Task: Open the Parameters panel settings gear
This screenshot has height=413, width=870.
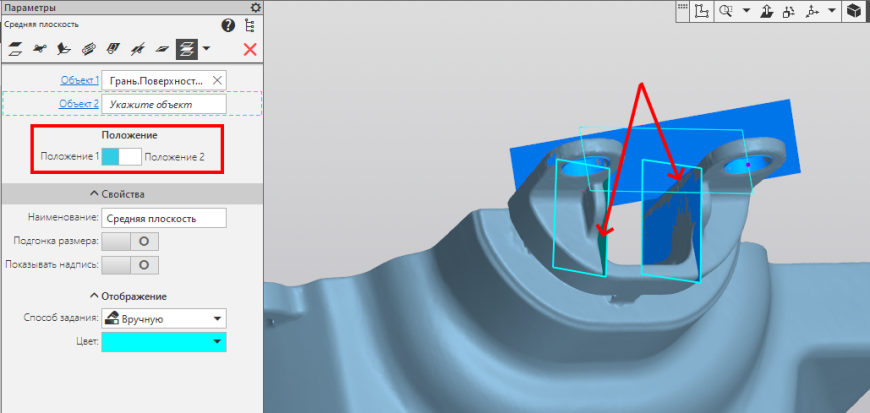Action: point(255,8)
